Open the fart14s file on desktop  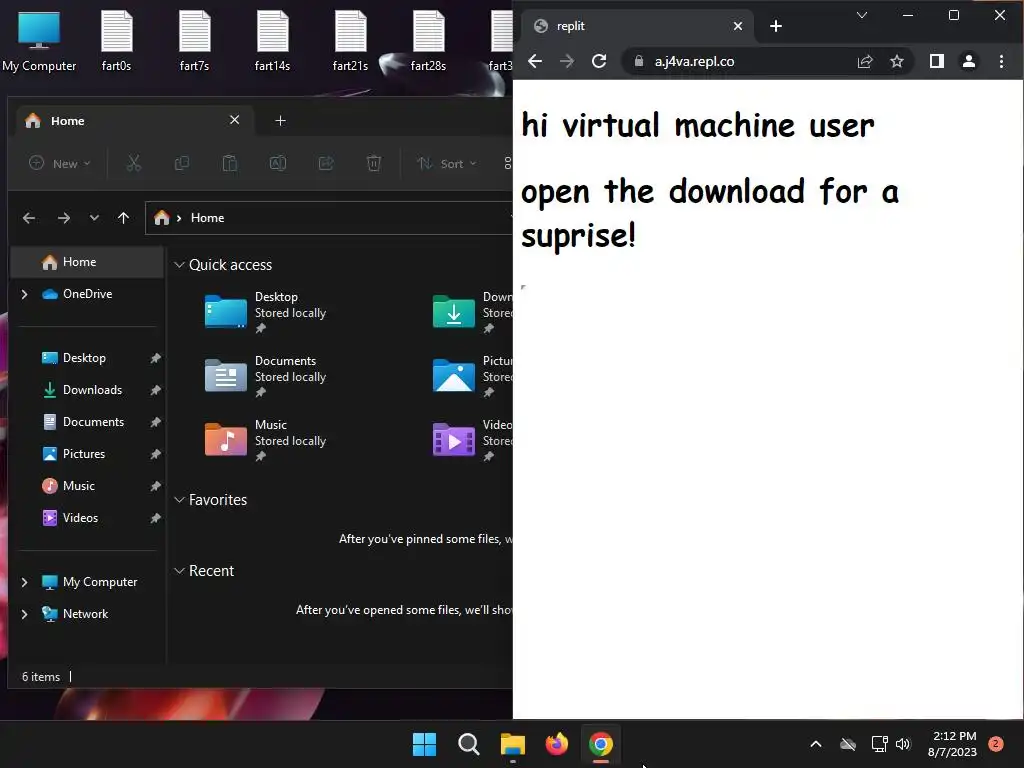pos(272,40)
